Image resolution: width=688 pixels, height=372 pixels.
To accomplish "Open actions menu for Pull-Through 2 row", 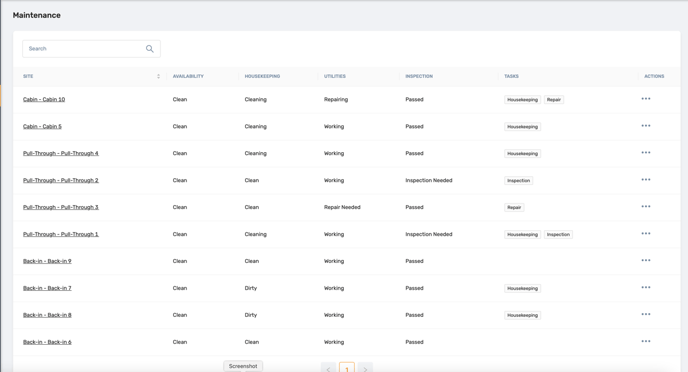I will tap(646, 180).
